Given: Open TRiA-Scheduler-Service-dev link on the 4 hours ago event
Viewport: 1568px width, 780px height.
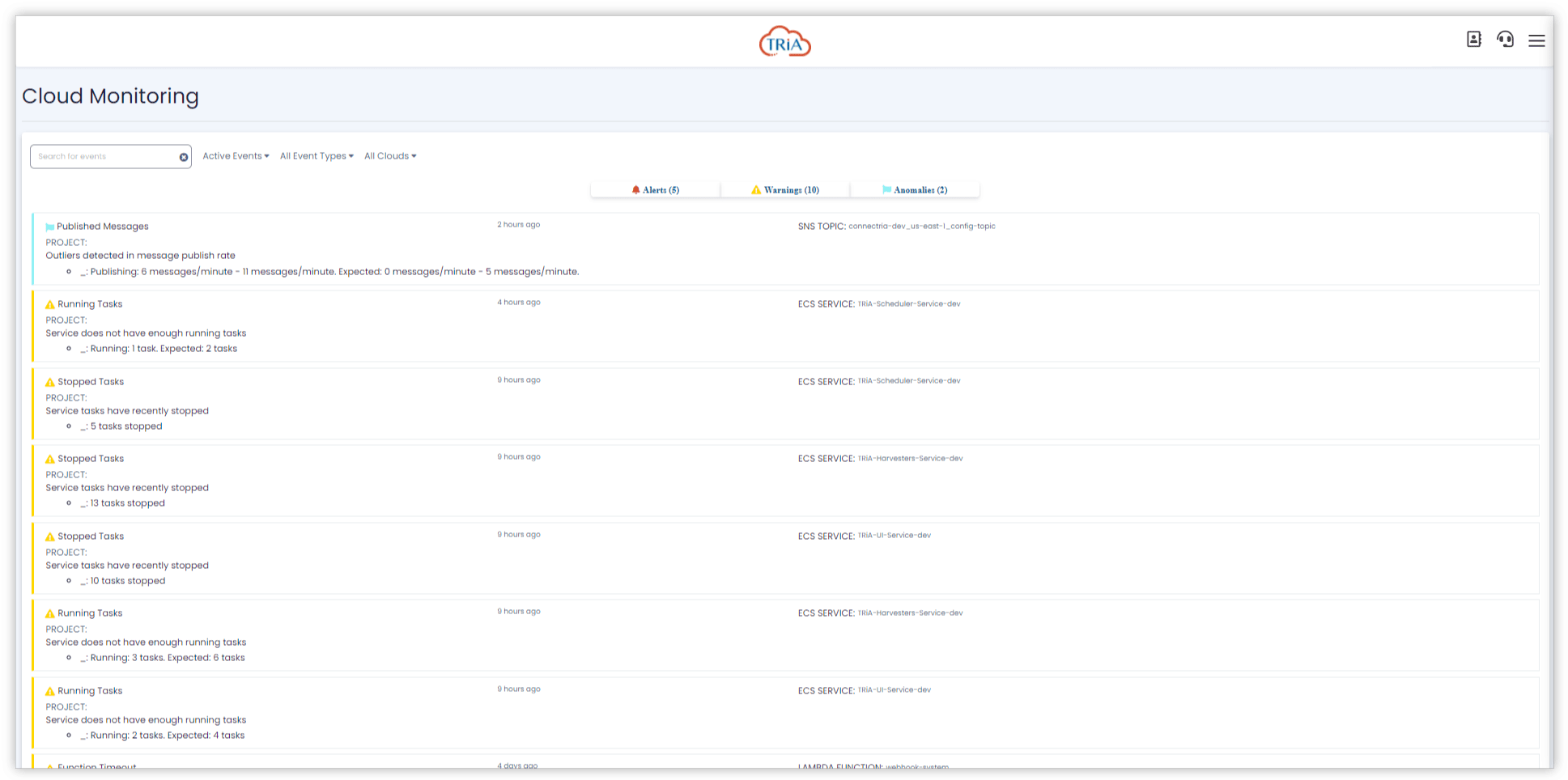Looking at the screenshot, I should pyautogui.click(x=909, y=304).
